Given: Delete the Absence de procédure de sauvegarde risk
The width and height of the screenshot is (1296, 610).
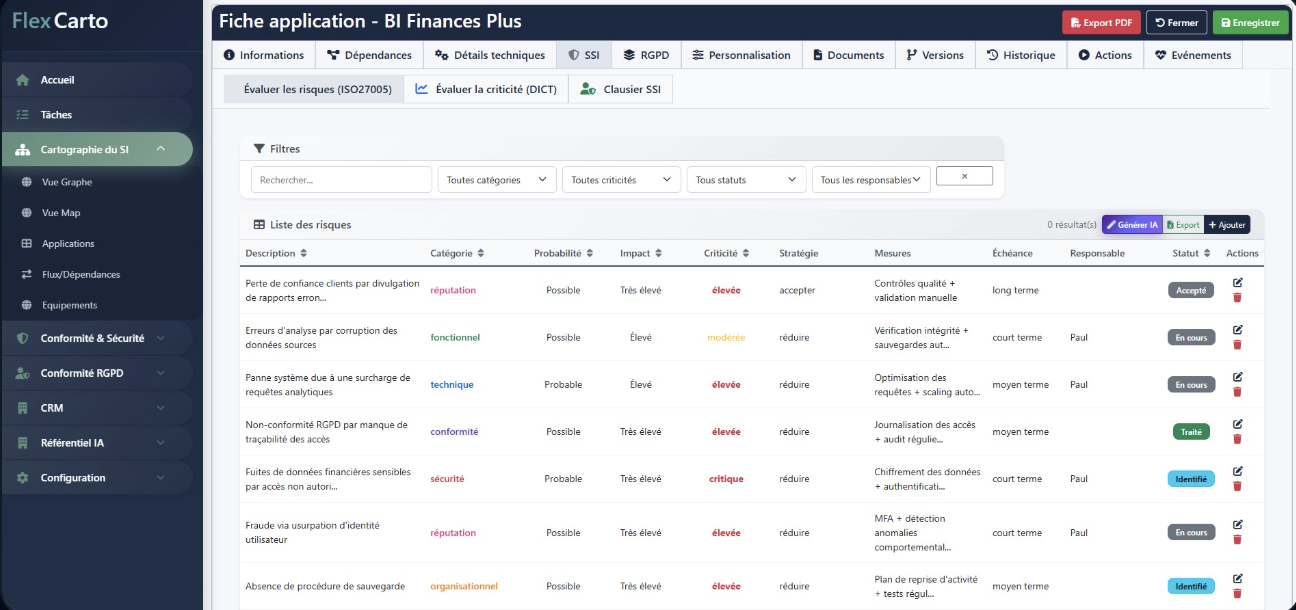Looking at the screenshot, I should click(1237, 593).
